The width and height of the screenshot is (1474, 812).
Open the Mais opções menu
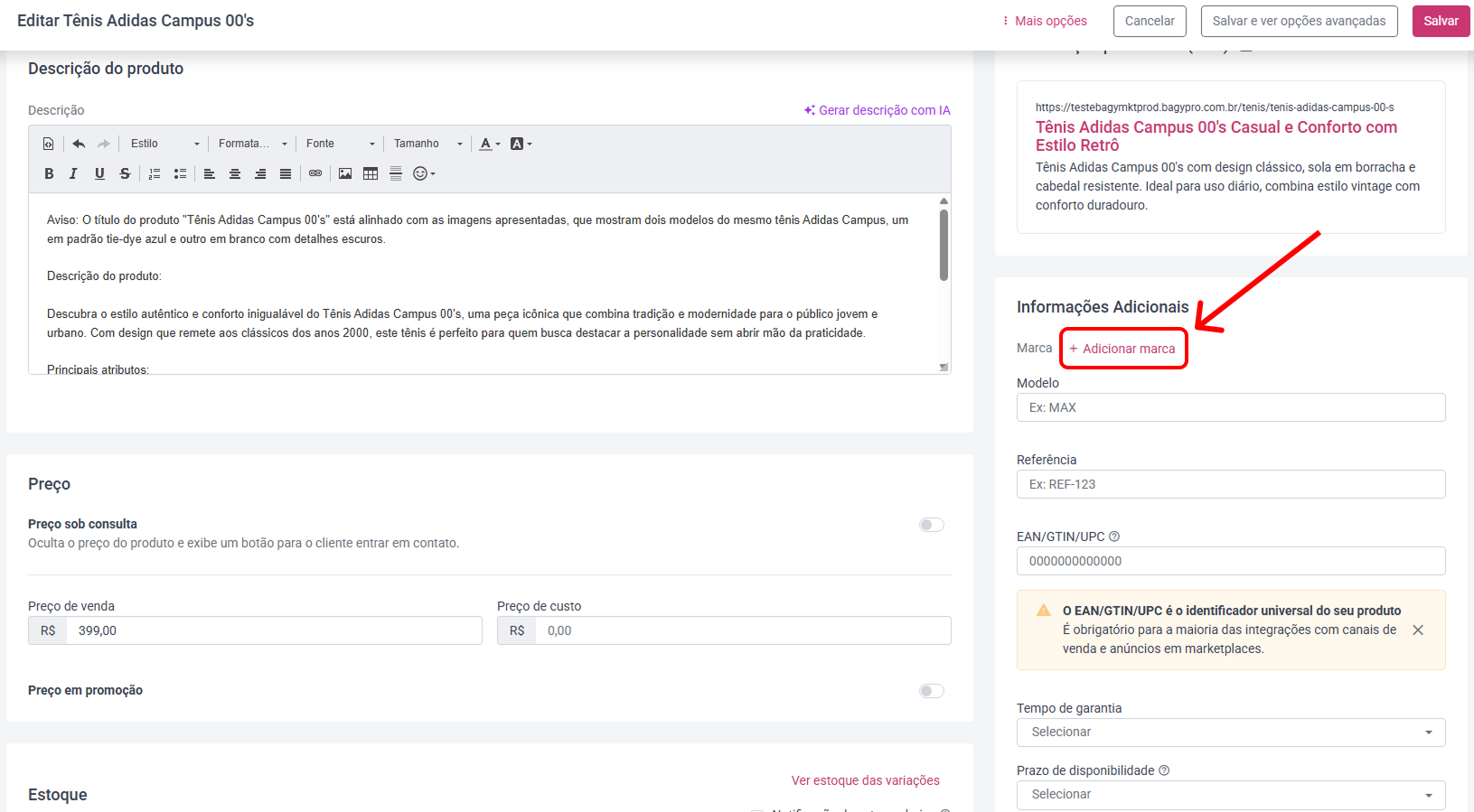1045,21
